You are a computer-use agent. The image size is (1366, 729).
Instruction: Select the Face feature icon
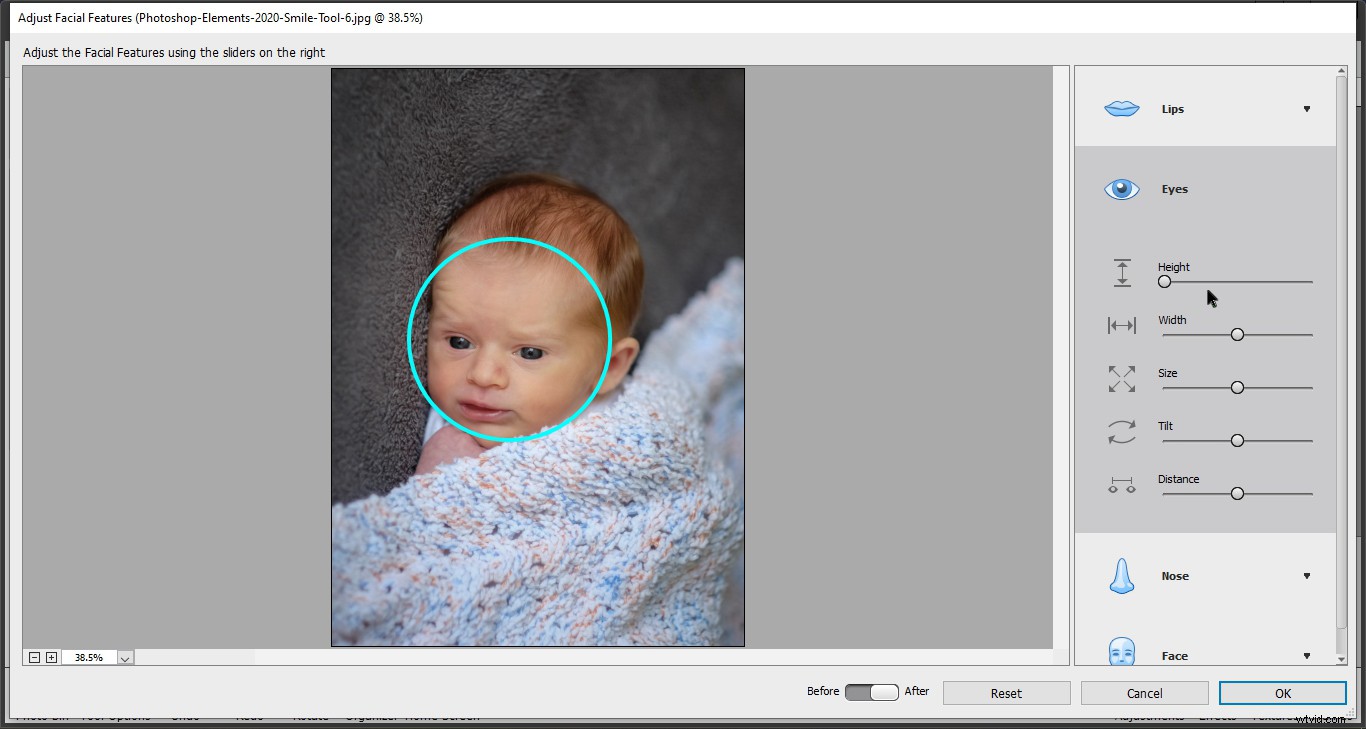pos(1121,655)
